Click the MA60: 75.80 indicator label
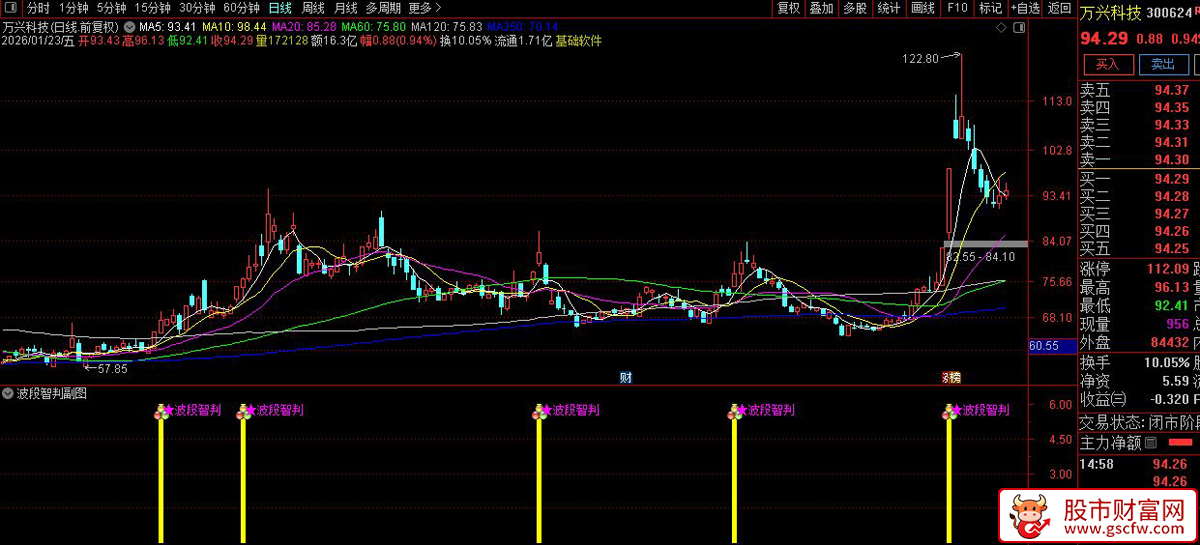Screen dimensions: 1200x545 pos(372,26)
